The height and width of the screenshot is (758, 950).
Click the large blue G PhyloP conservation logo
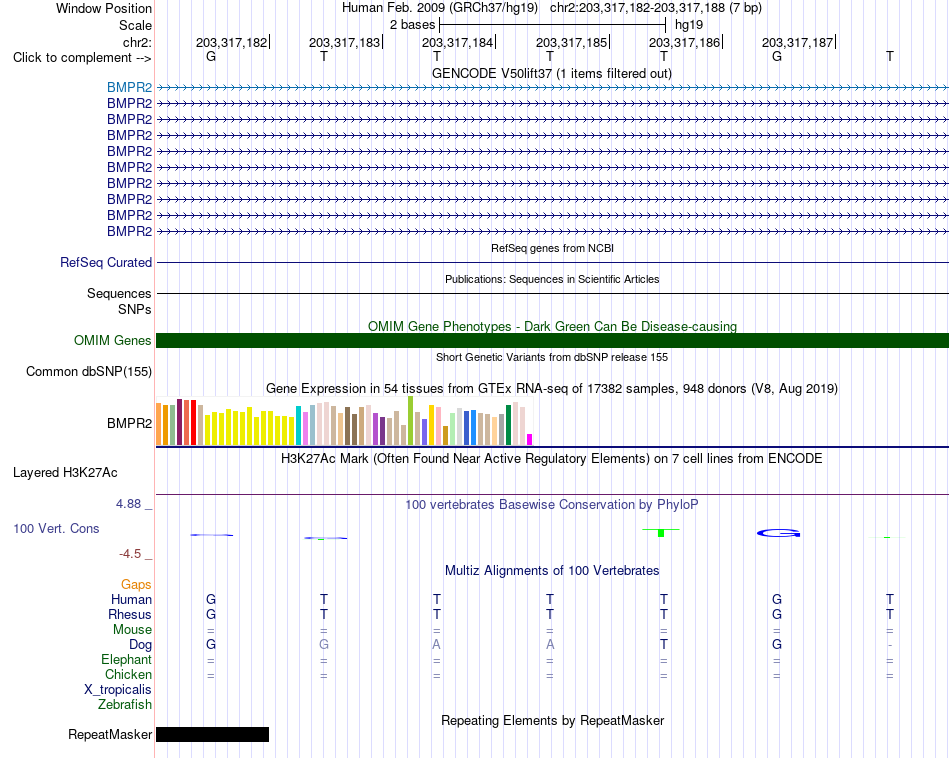(x=779, y=533)
